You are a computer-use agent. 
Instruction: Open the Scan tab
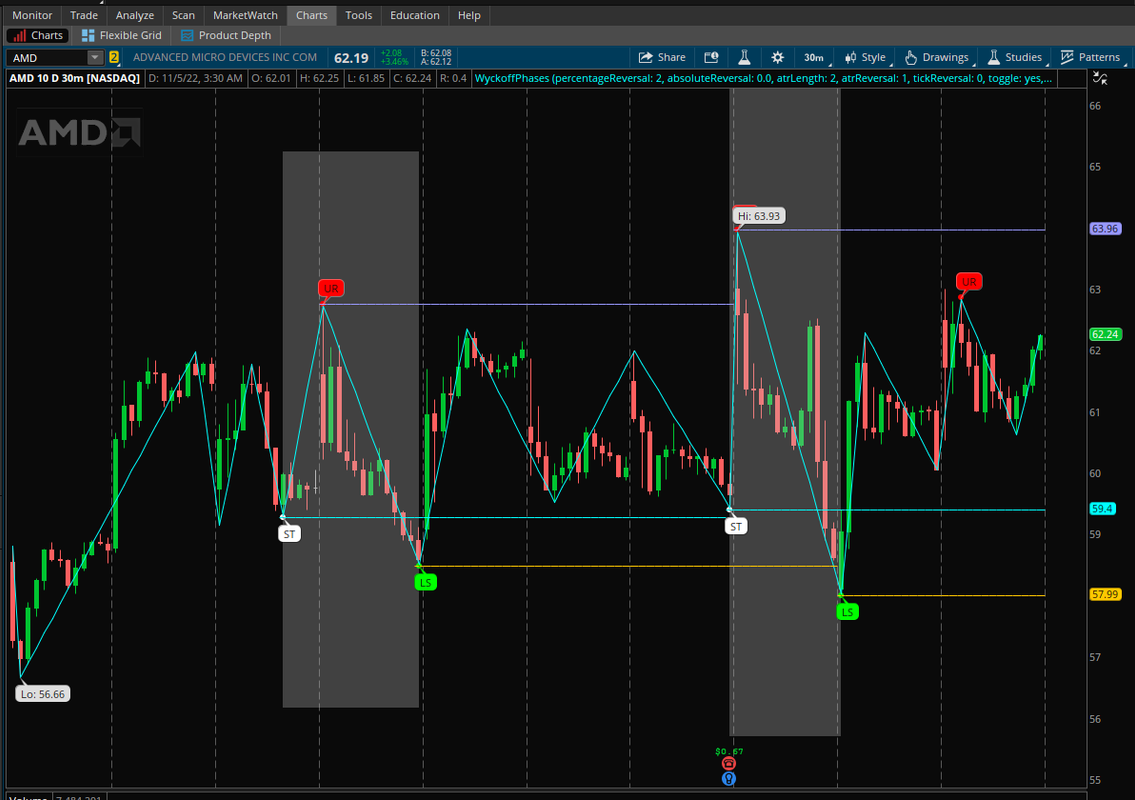click(183, 15)
